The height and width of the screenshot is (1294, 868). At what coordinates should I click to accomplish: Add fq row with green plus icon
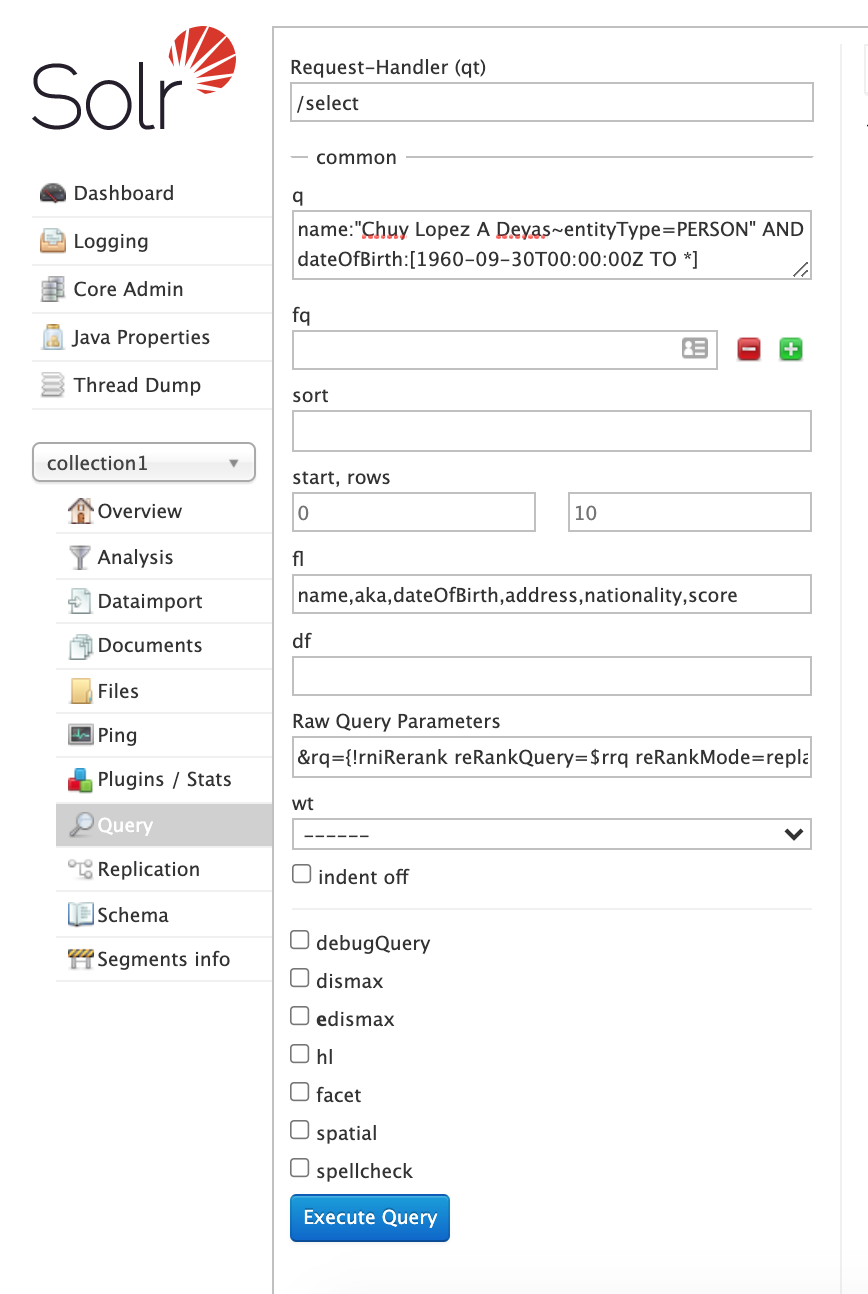791,349
